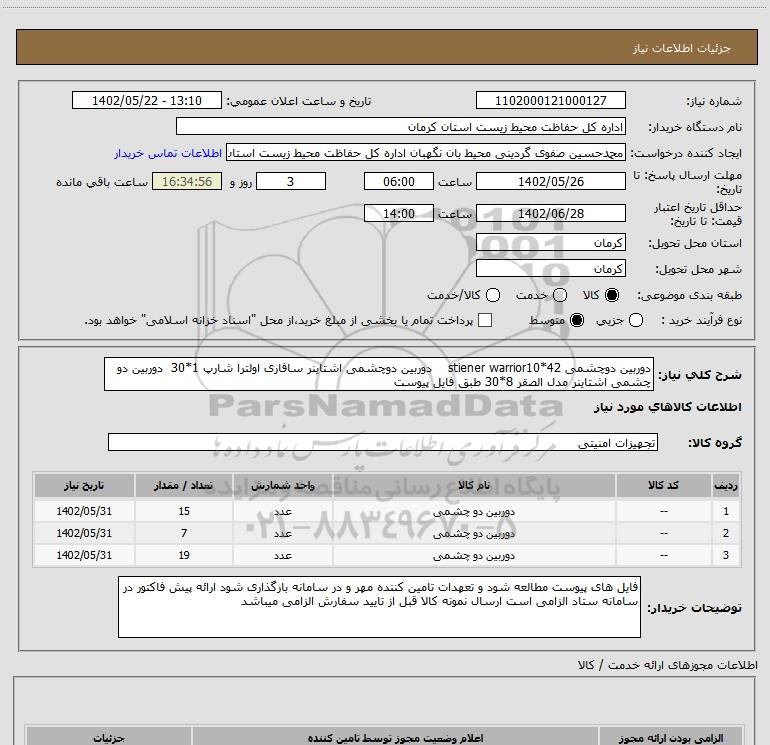
Task: Click the request creator name field
Action: tap(426, 153)
